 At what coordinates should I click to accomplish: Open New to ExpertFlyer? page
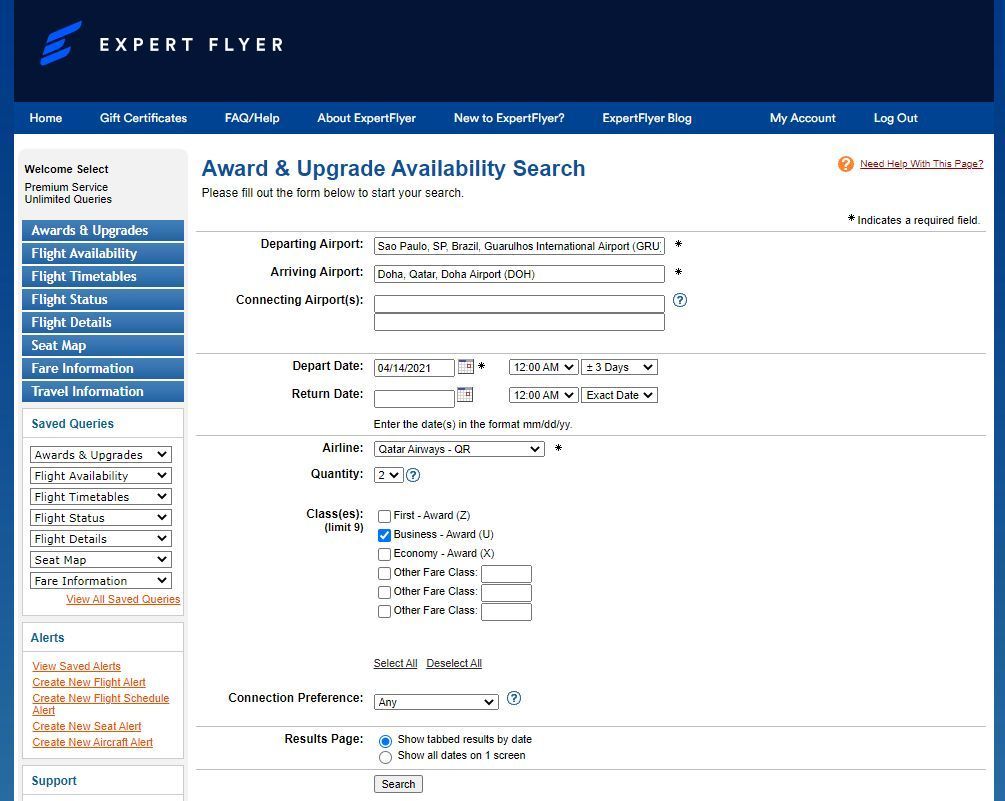[509, 118]
